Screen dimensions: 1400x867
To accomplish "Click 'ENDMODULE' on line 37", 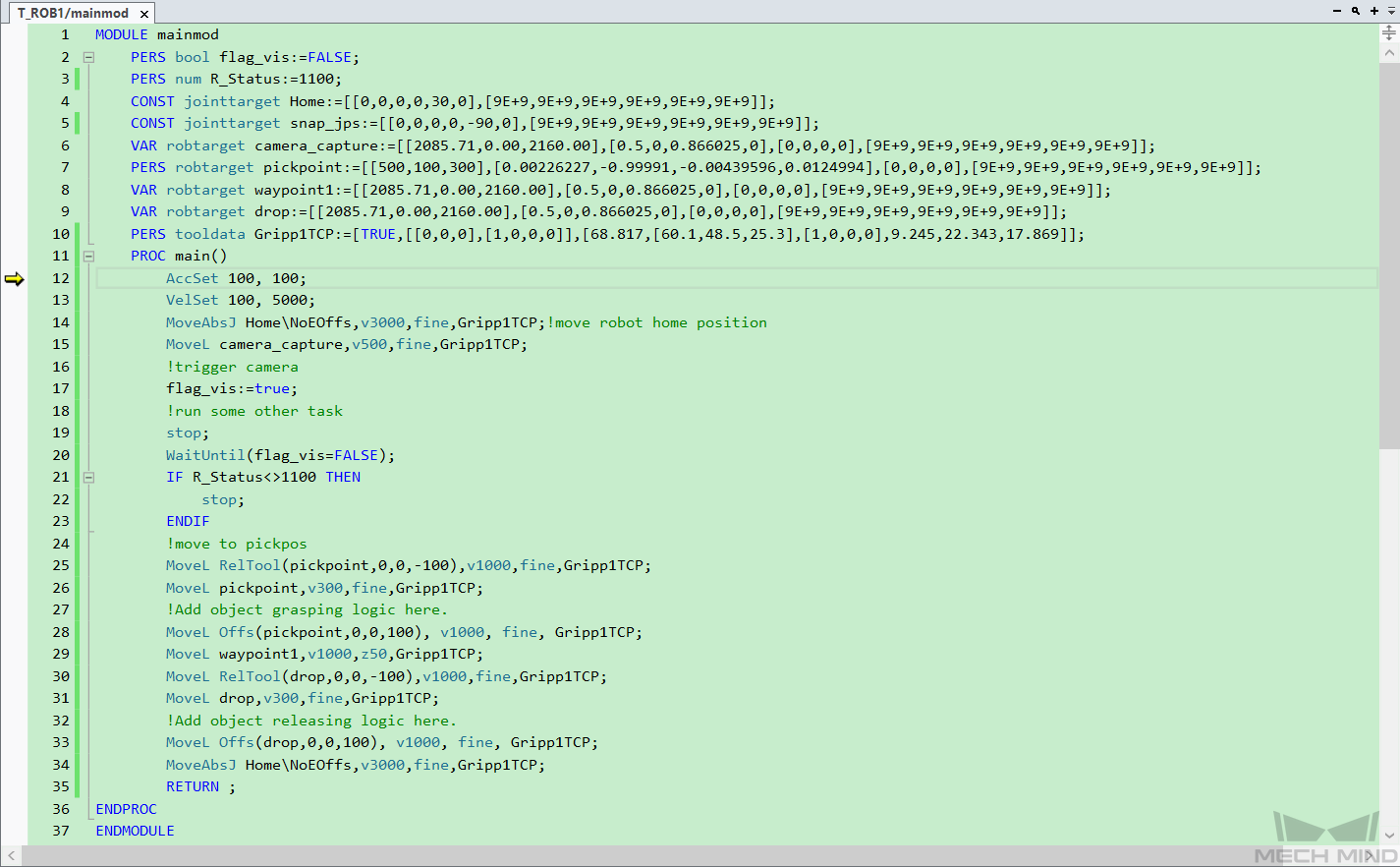I will (135, 831).
